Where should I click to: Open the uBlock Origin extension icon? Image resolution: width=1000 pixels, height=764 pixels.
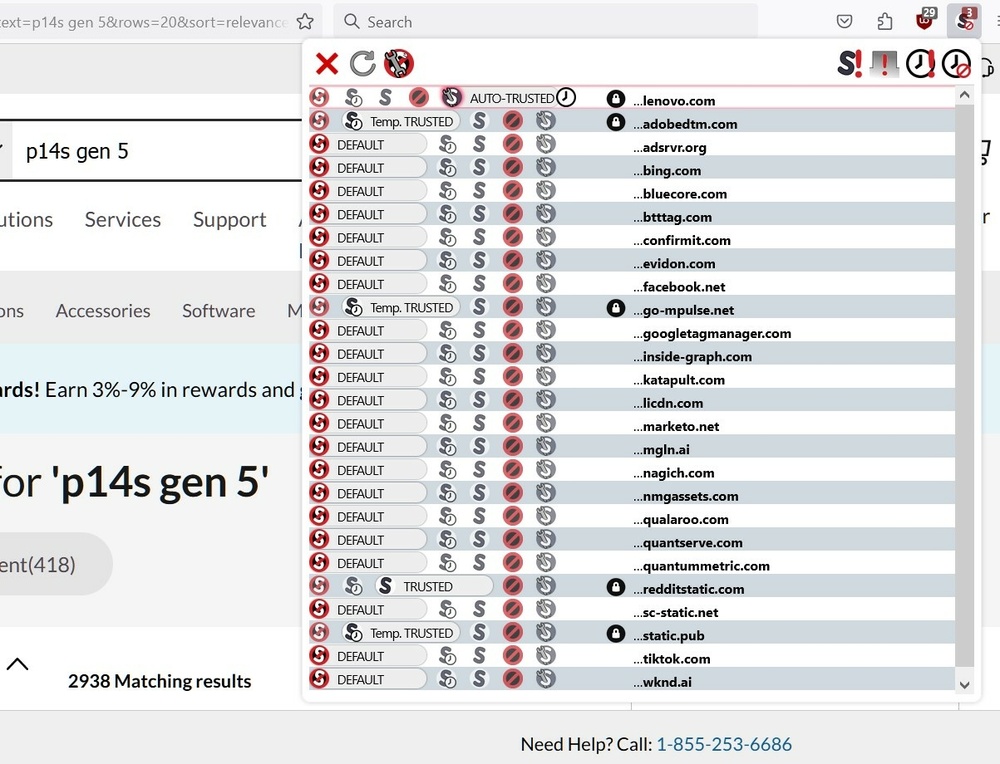tap(926, 21)
